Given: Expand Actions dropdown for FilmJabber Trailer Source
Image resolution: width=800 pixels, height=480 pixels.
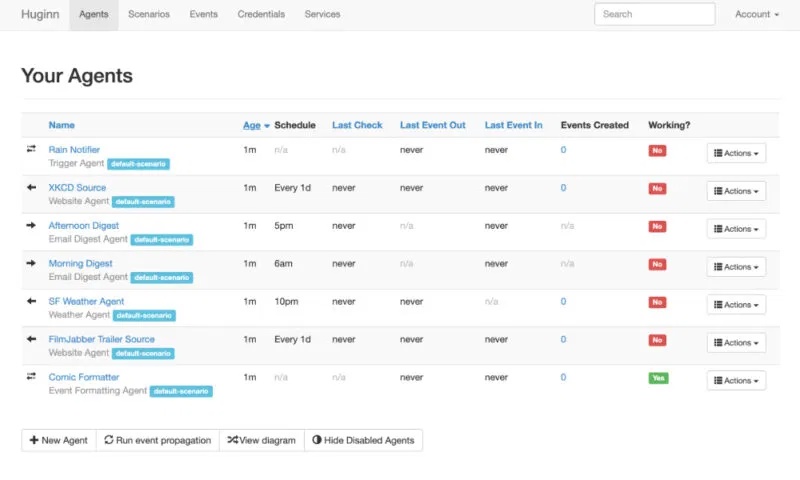Looking at the screenshot, I should (x=736, y=342).
